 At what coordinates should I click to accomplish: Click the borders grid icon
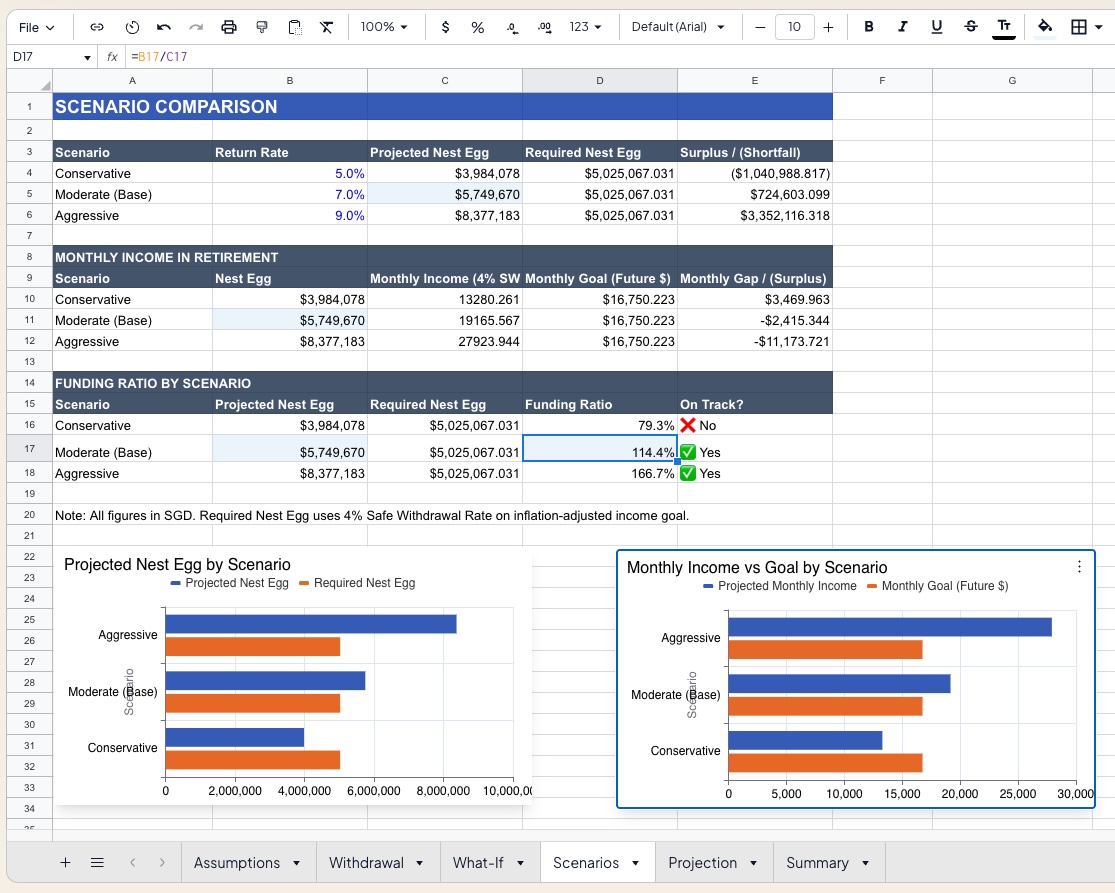point(1079,27)
